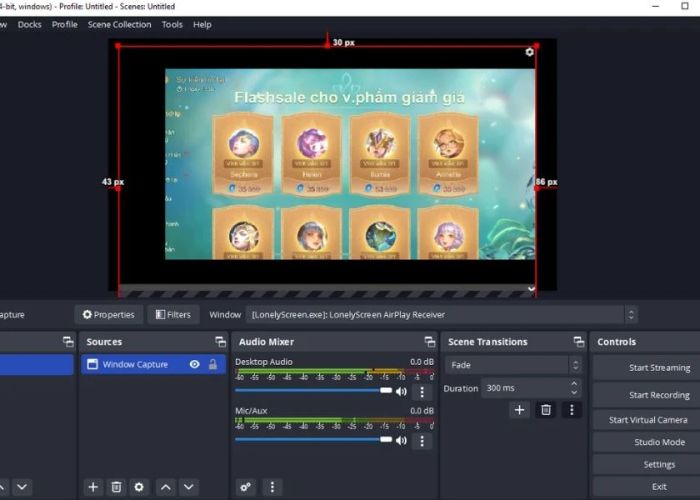Mute Mic/Aux via speaker icon
Screen dimensions: 700x500
tap(401, 440)
